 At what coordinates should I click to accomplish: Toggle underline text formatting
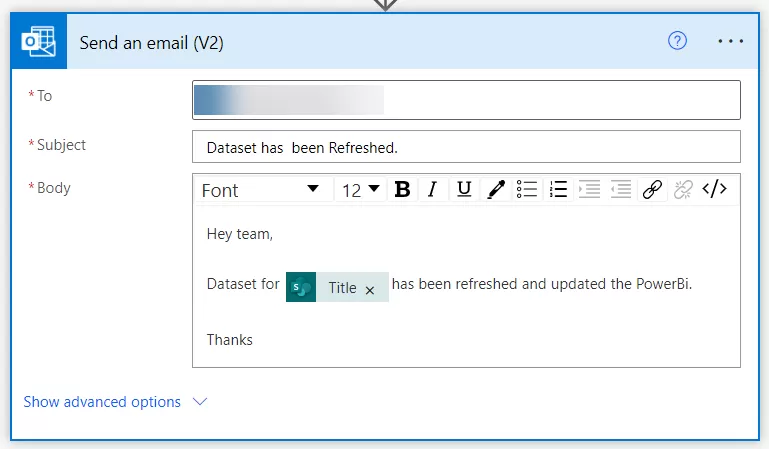(x=464, y=189)
